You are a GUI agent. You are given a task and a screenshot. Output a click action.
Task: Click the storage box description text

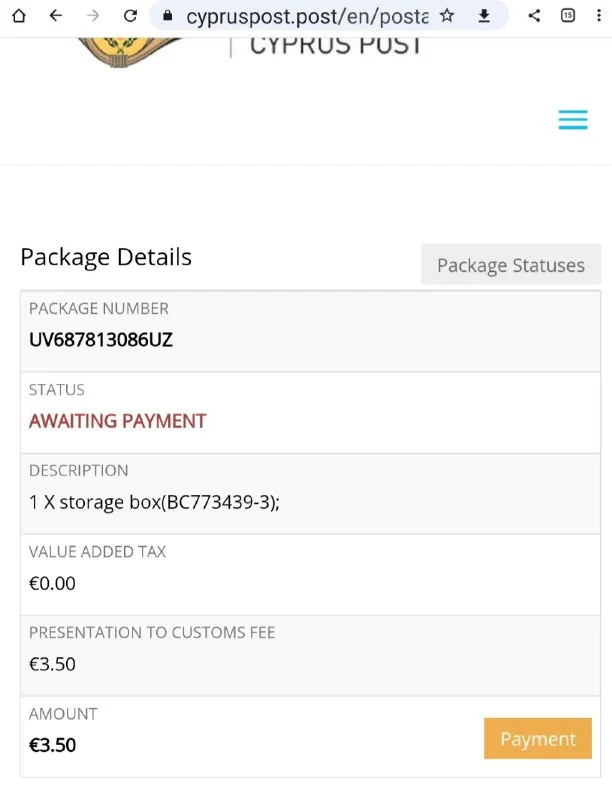pyautogui.click(x=154, y=502)
